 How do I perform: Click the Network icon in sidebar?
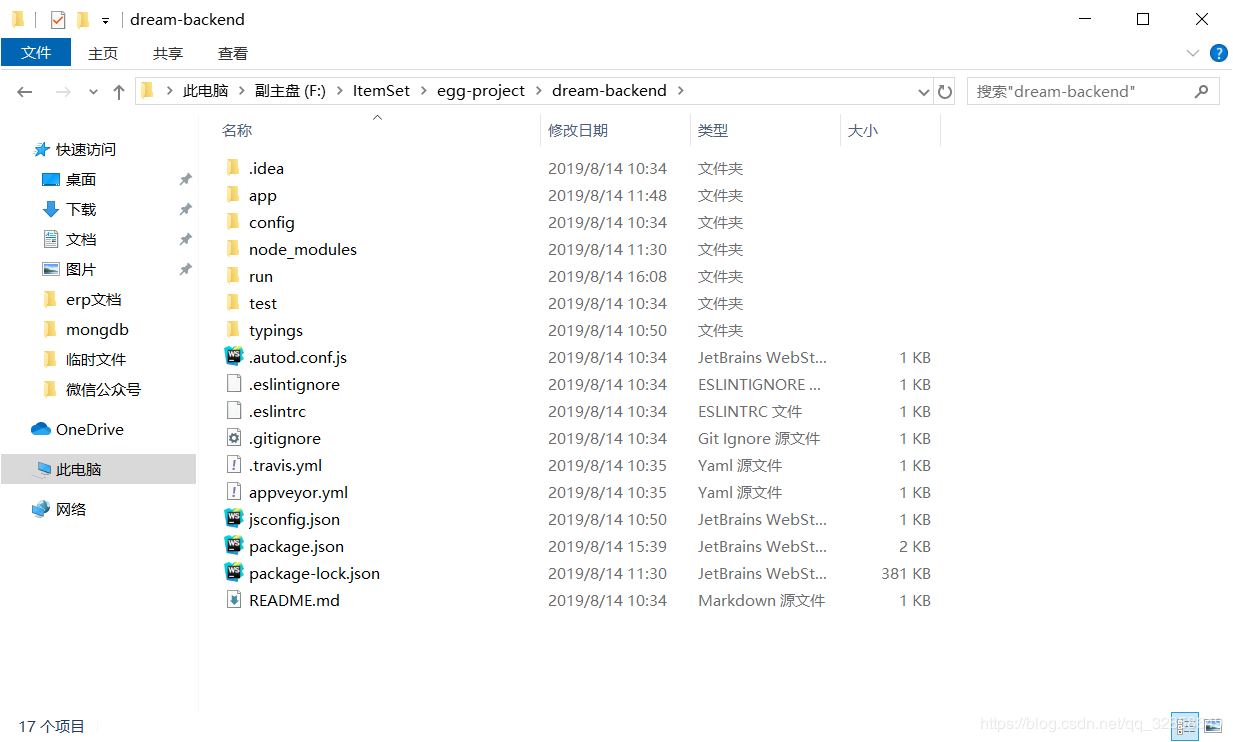[41, 509]
